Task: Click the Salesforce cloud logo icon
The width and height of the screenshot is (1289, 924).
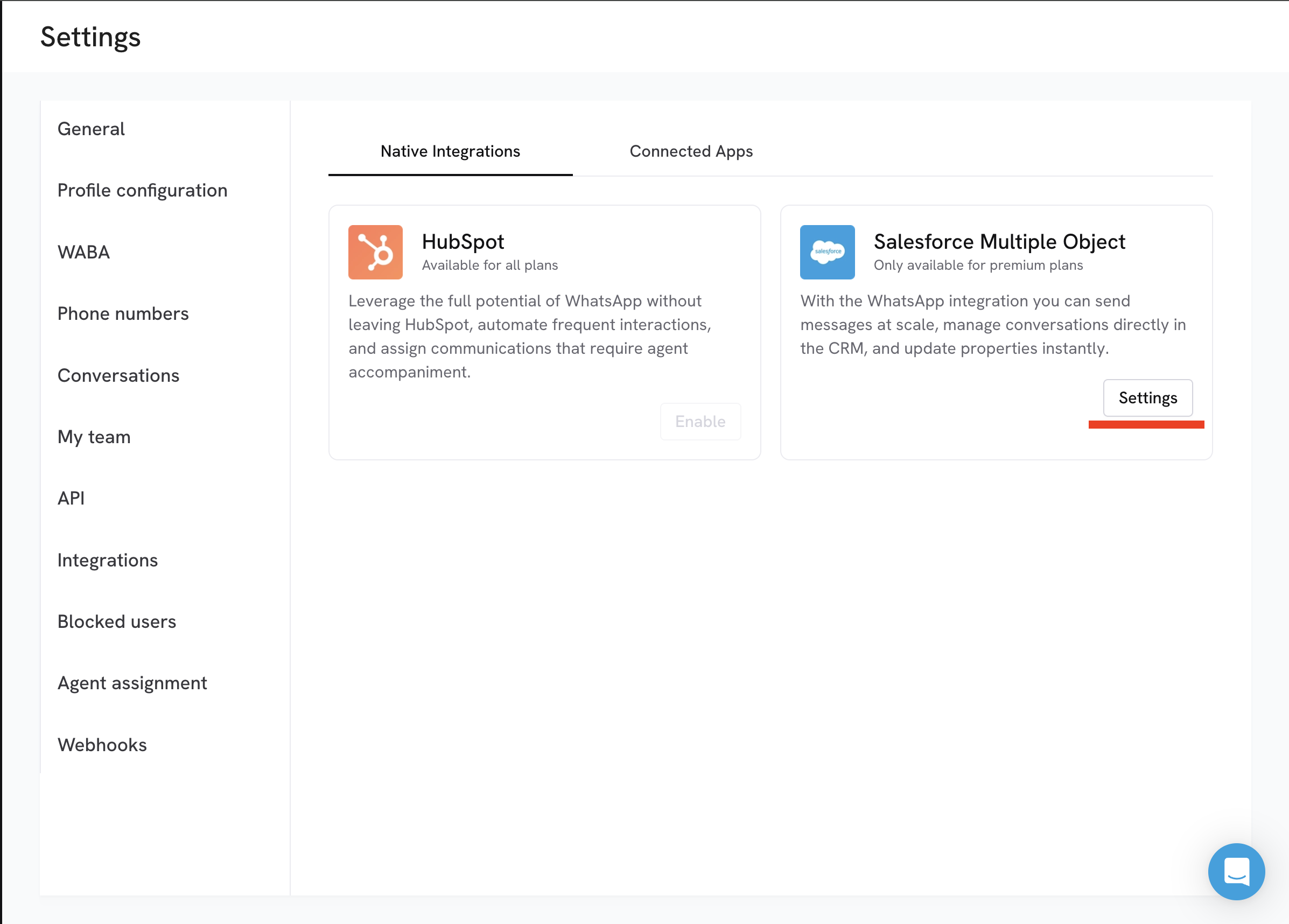Action: (x=827, y=252)
